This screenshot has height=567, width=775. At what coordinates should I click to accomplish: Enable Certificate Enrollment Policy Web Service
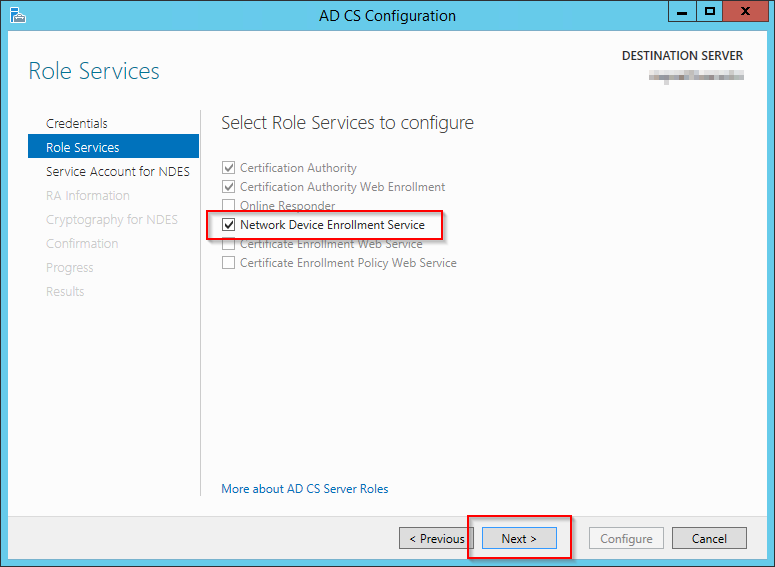(x=229, y=263)
